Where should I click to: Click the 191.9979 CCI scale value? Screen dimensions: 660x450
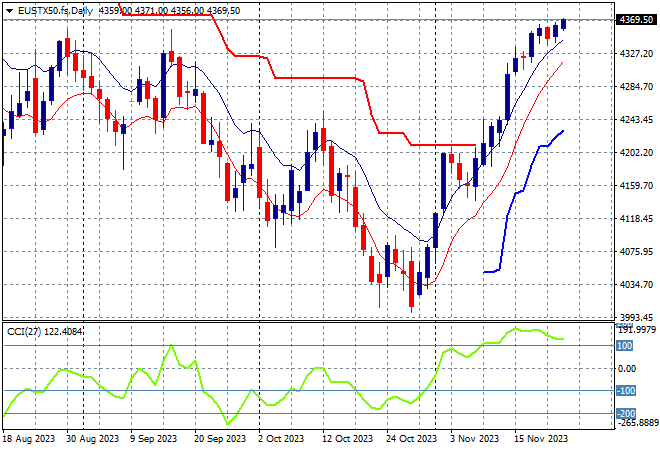click(637, 330)
